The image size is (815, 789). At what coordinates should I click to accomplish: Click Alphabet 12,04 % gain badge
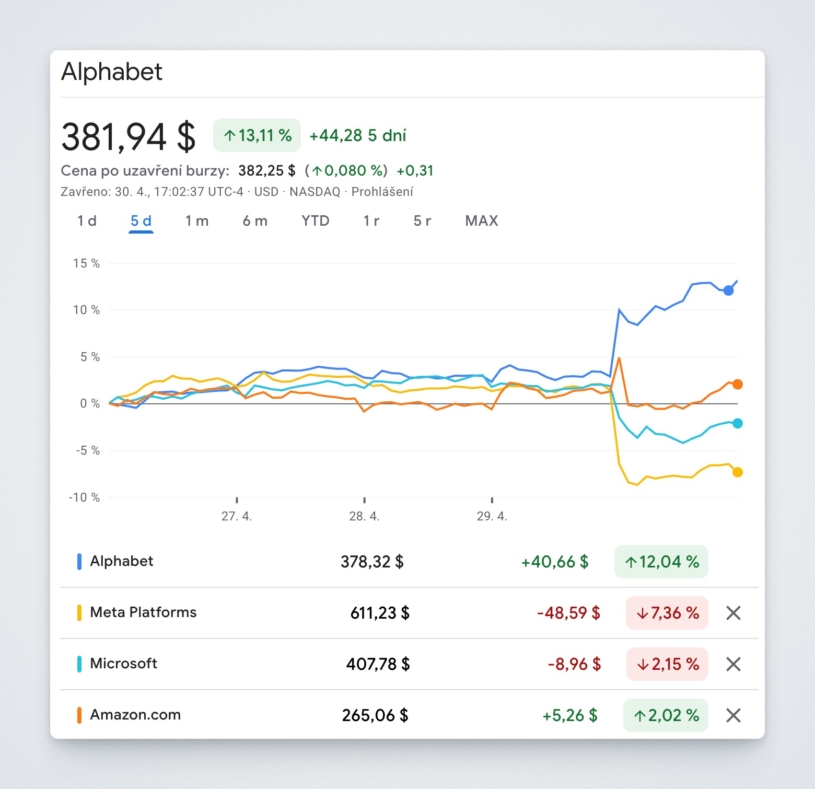[661, 561]
